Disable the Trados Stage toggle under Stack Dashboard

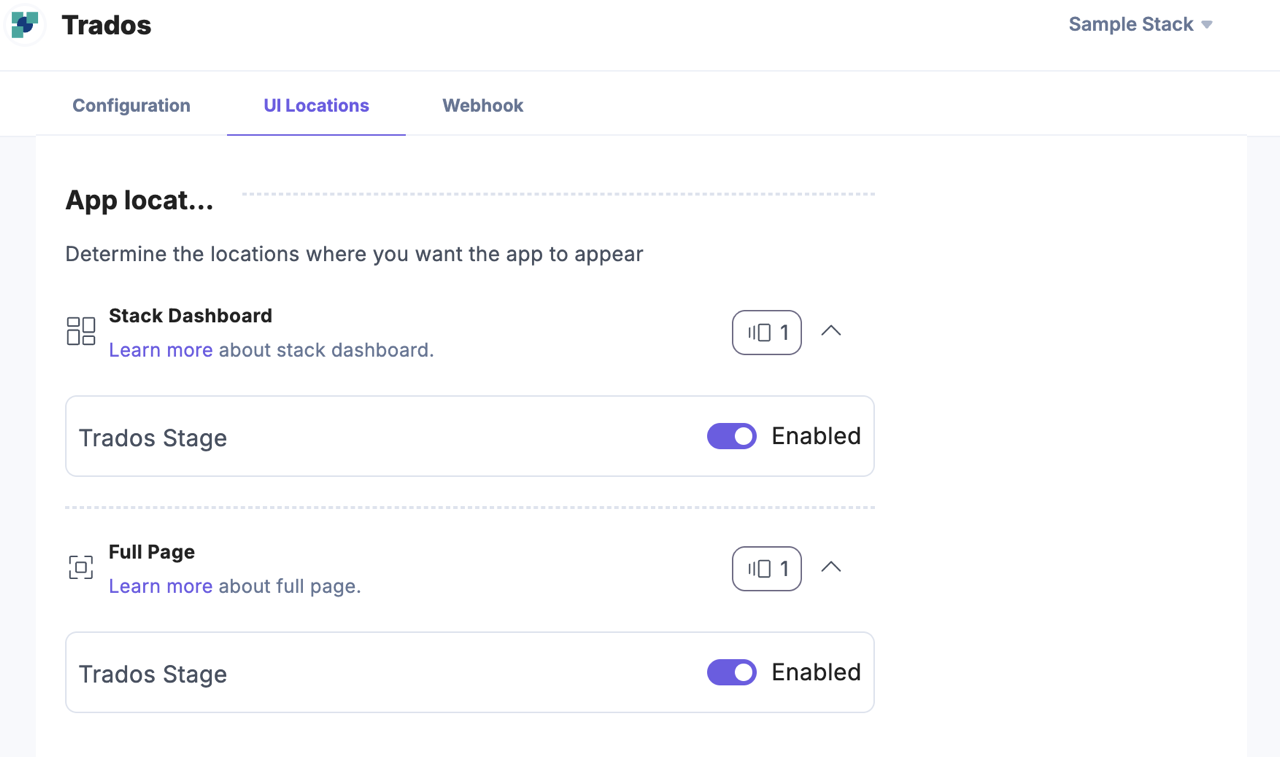click(732, 436)
